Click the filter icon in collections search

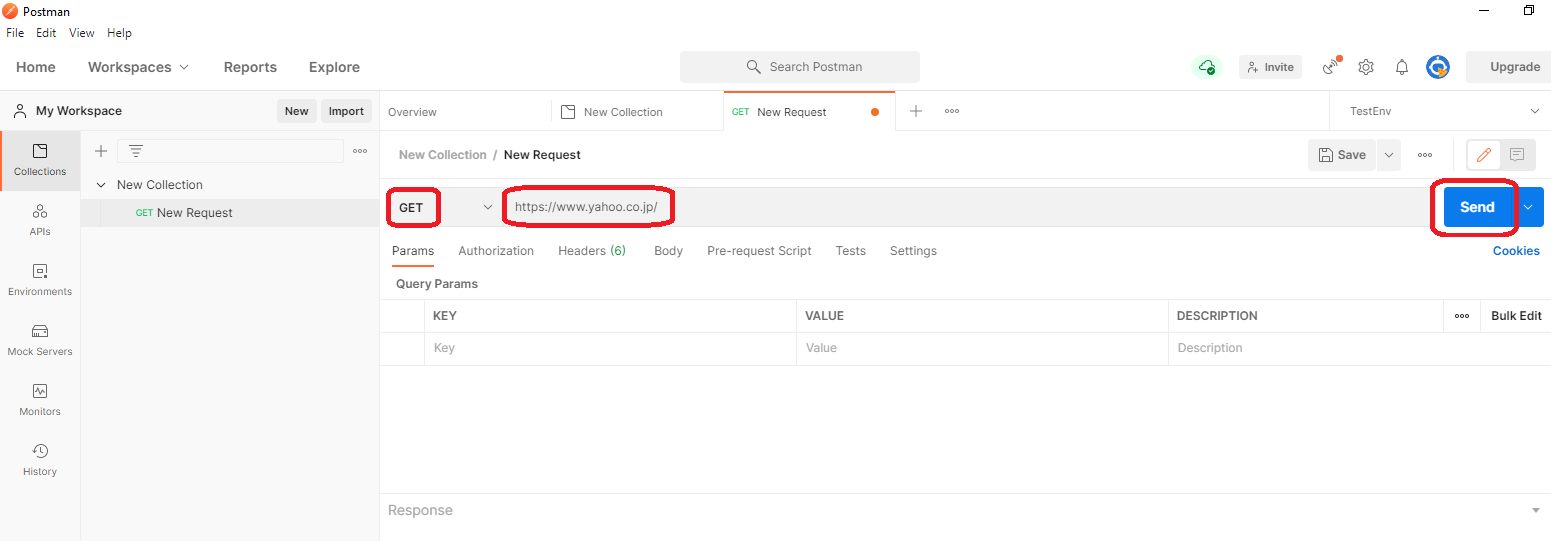[x=136, y=151]
